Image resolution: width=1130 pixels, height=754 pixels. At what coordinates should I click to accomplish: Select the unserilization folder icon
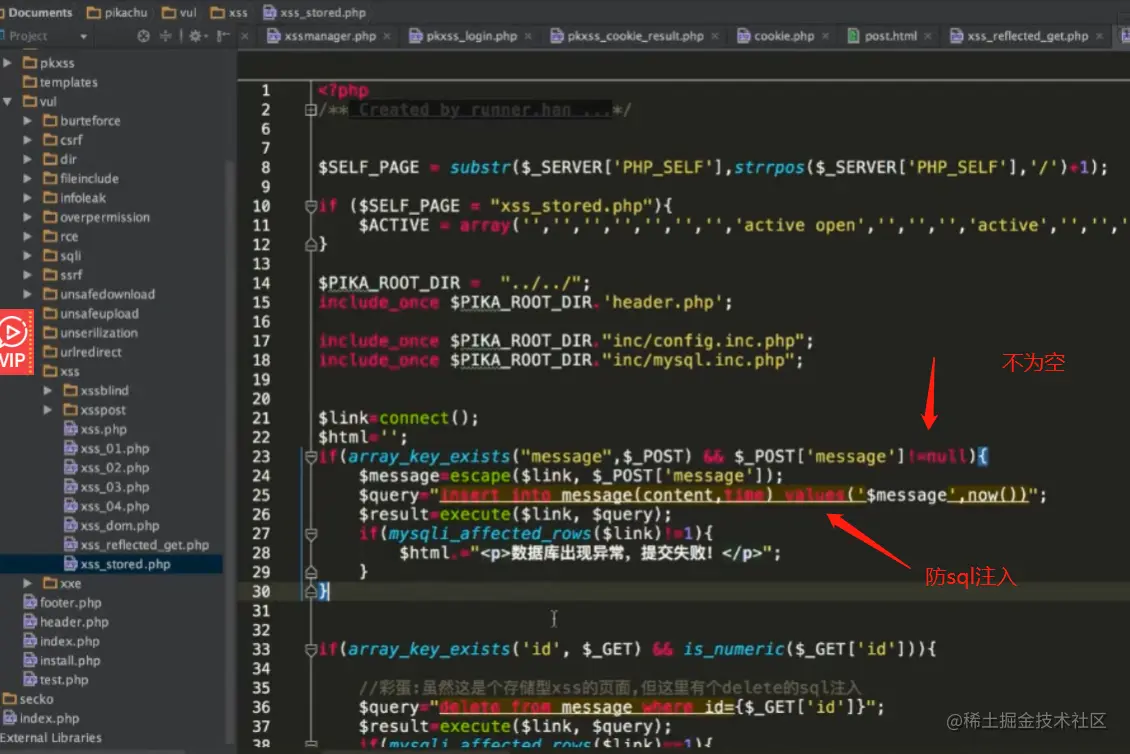(x=50, y=333)
